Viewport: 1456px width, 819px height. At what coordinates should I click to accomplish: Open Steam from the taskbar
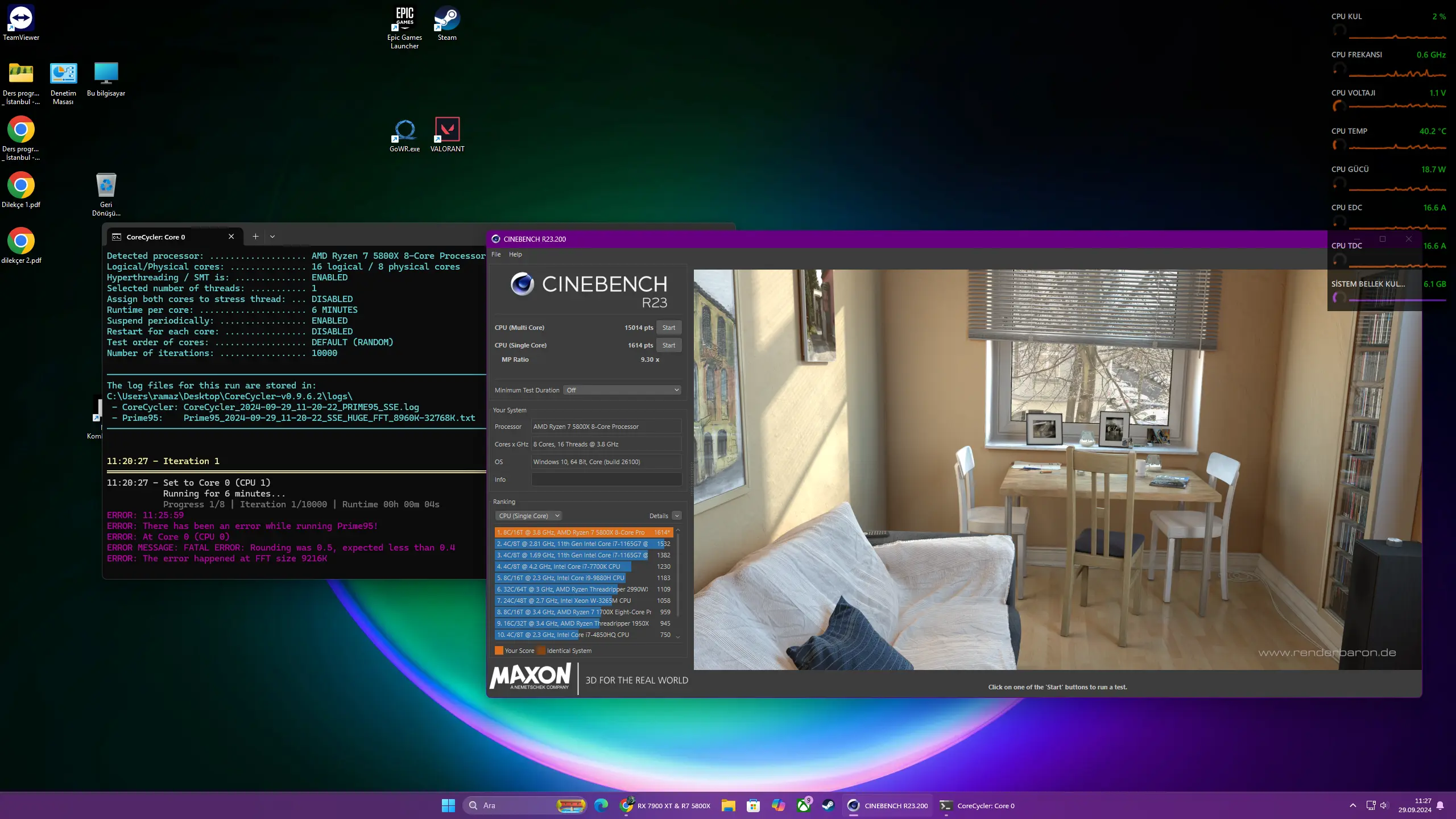(828, 805)
